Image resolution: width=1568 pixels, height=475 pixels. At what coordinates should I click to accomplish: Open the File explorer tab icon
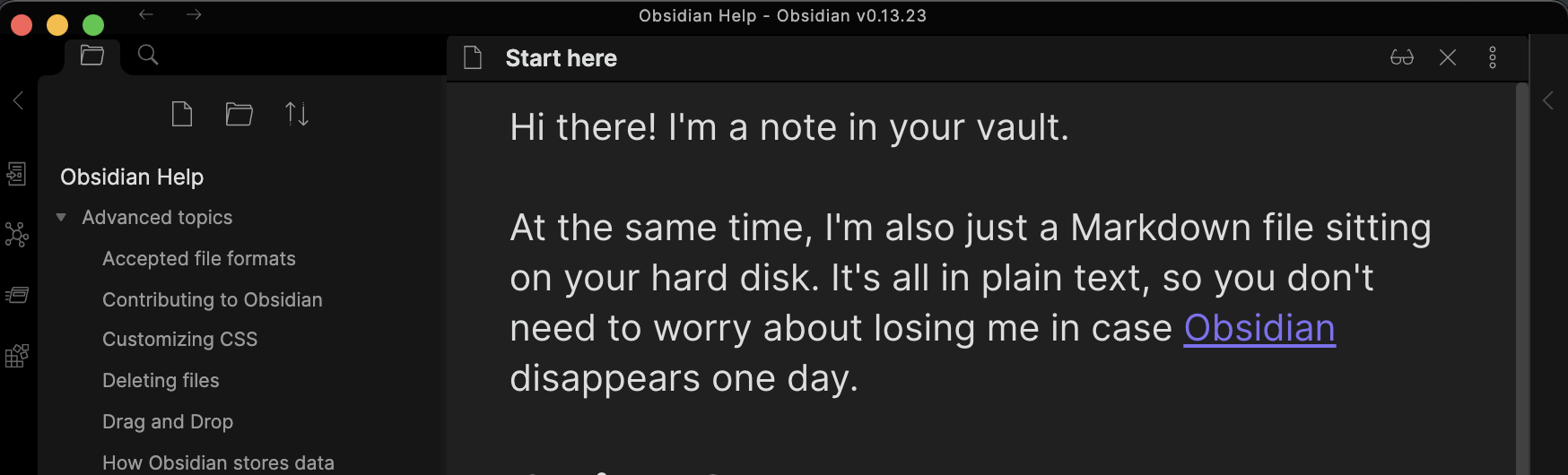[91, 56]
